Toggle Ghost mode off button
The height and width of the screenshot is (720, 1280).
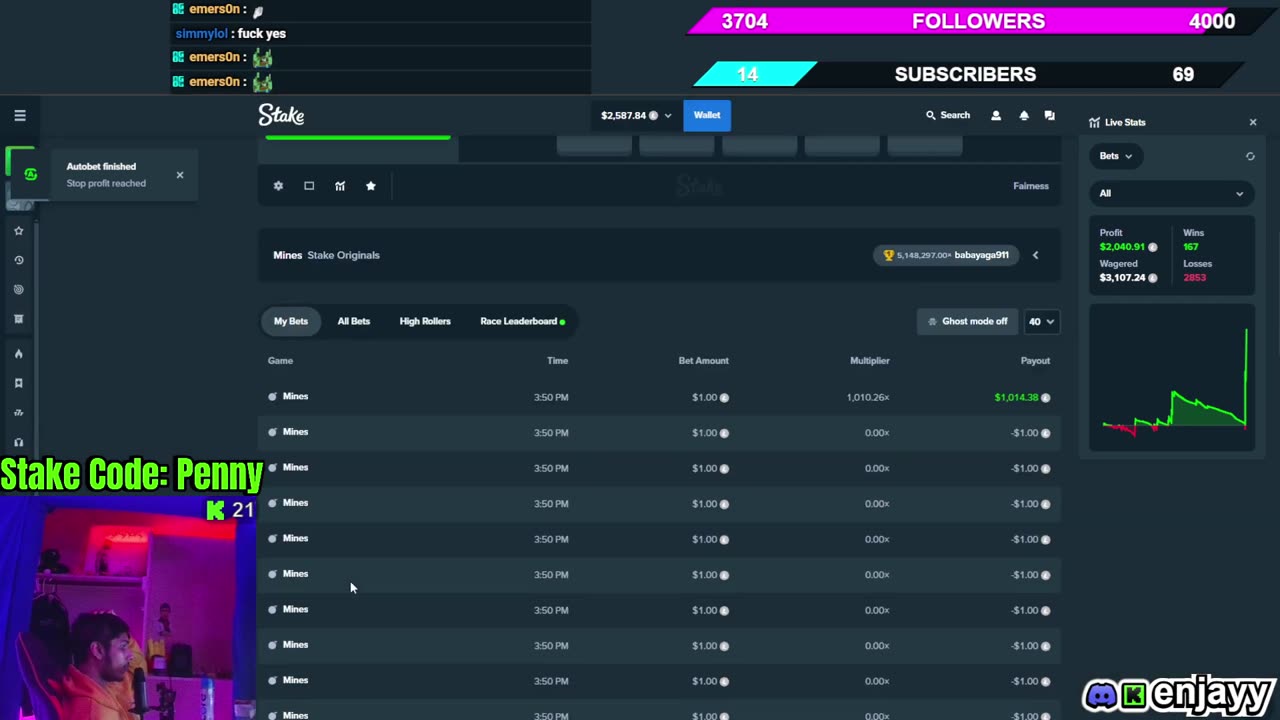967,321
